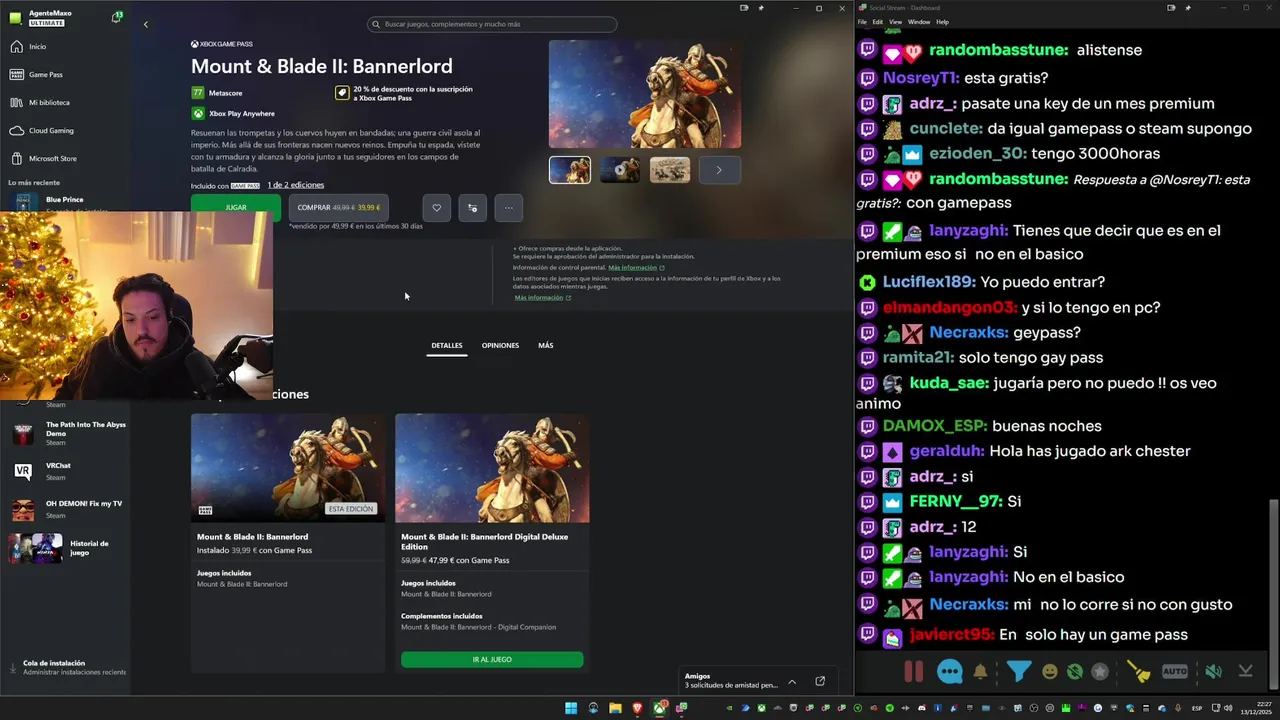Click the icon button next to the wishlist heart
The height and width of the screenshot is (720, 1280).
472,207
